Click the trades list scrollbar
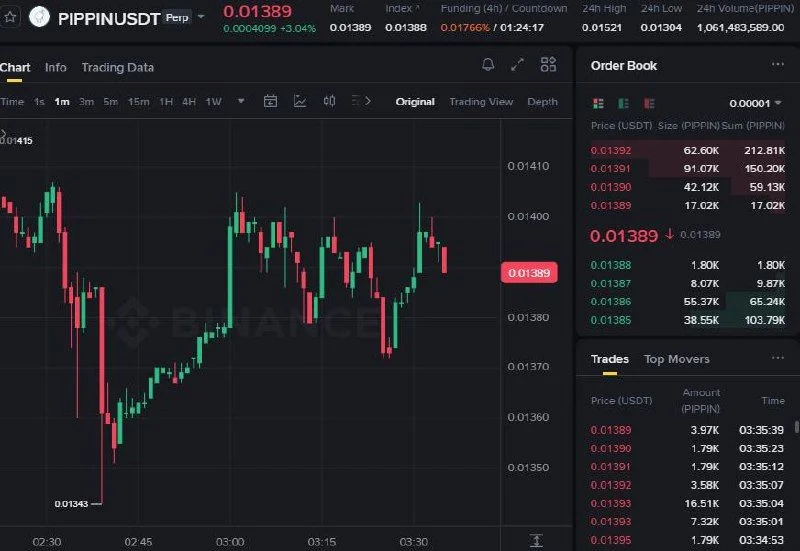 coord(796,428)
